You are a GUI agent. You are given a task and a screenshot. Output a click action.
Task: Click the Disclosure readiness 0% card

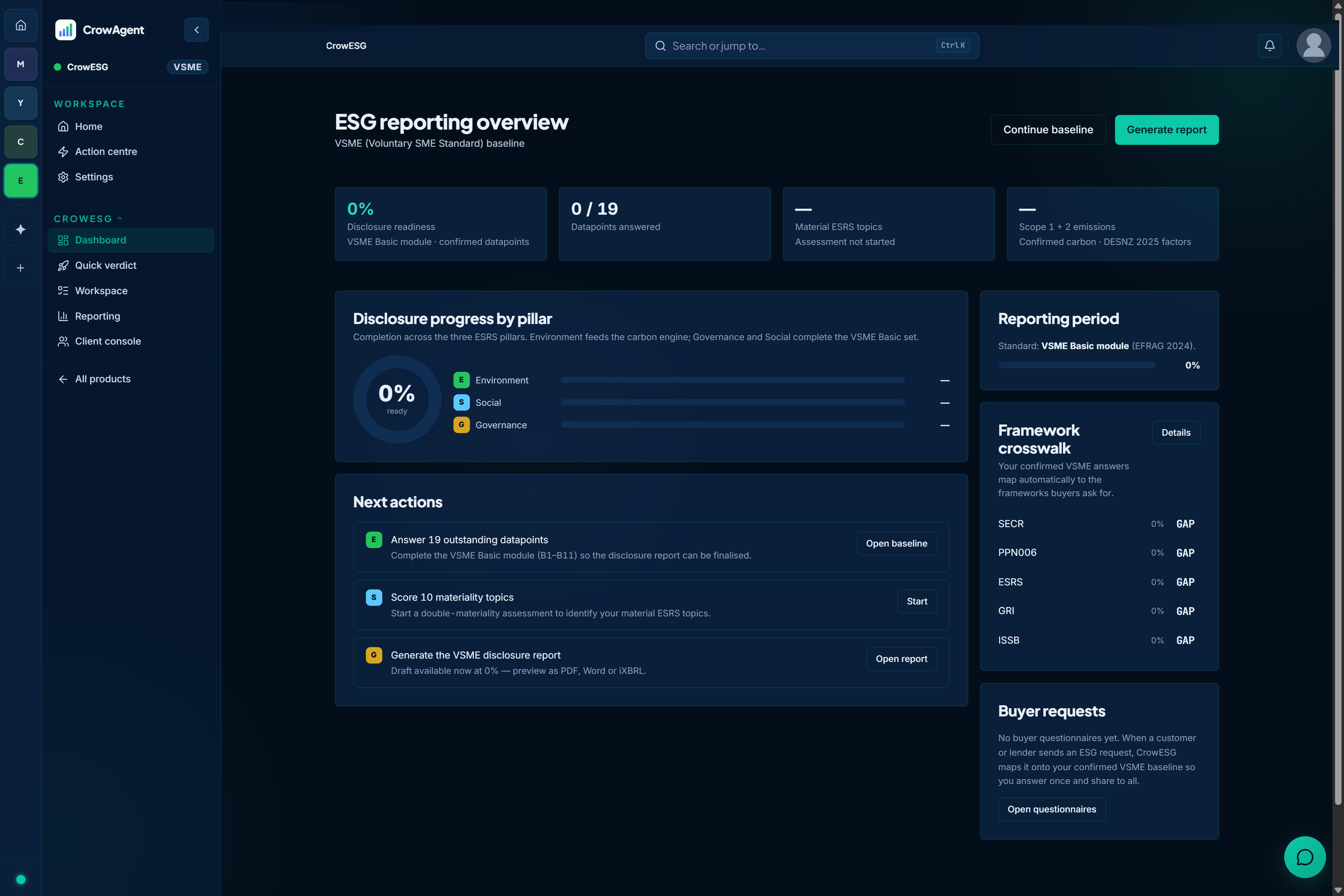point(441,224)
